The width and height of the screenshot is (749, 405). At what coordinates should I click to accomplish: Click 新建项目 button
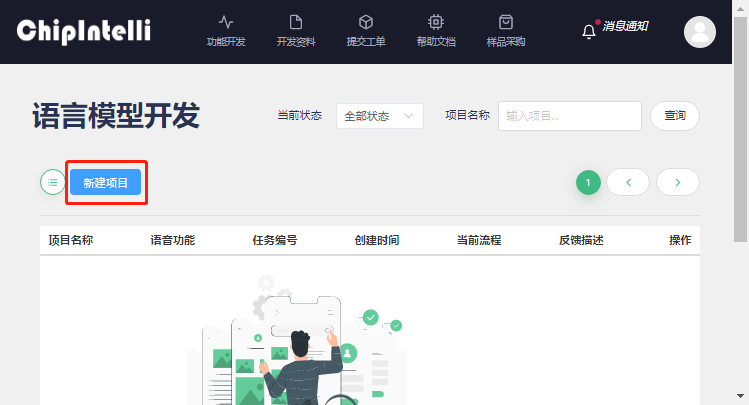(x=106, y=182)
